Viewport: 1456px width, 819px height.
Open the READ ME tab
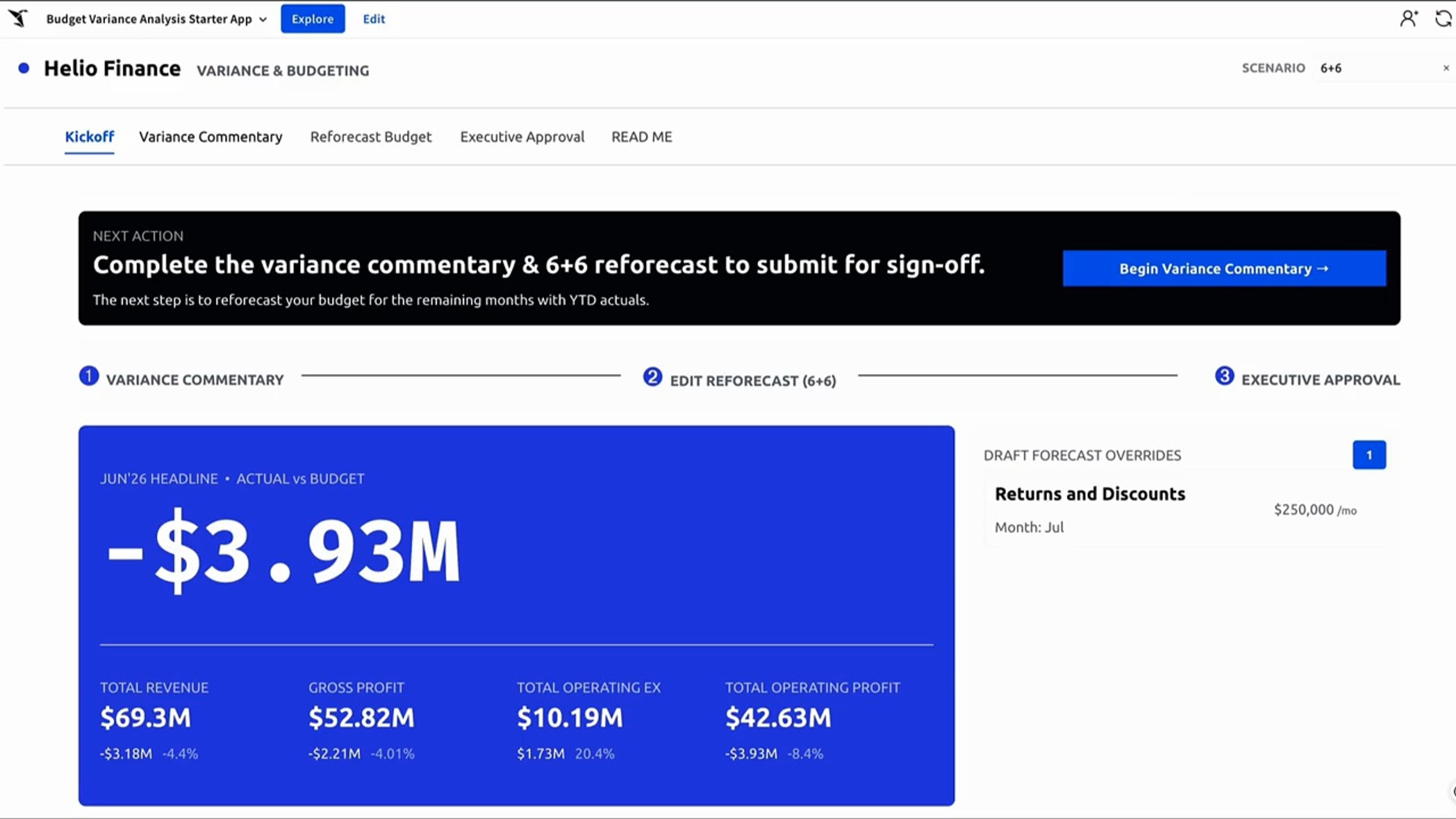pyautogui.click(x=642, y=137)
